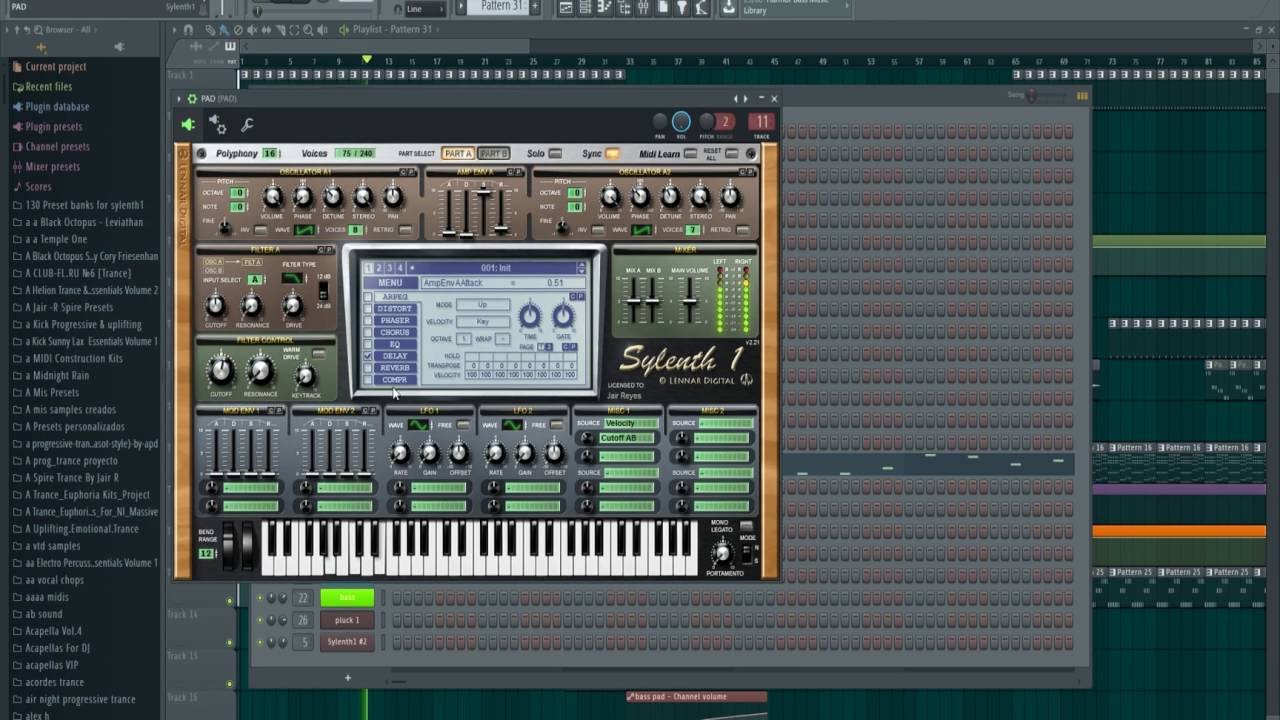Click the Filter Control Resonance knob
The image size is (1280, 720).
pyautogui.click(x=260, y=372)
